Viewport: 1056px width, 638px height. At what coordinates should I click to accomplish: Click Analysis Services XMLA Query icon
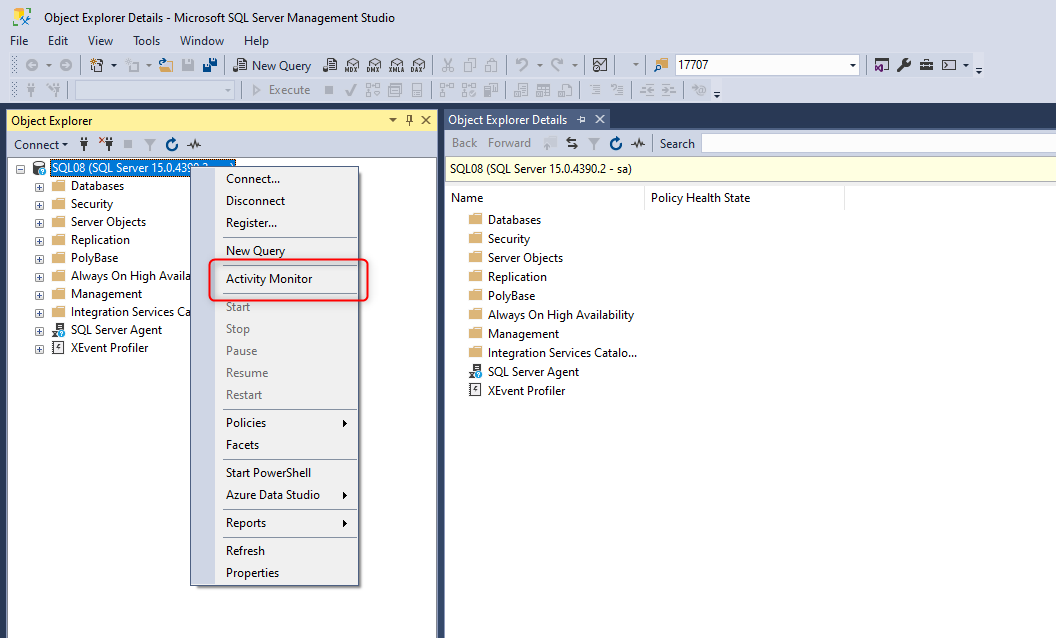coord(397,65)
